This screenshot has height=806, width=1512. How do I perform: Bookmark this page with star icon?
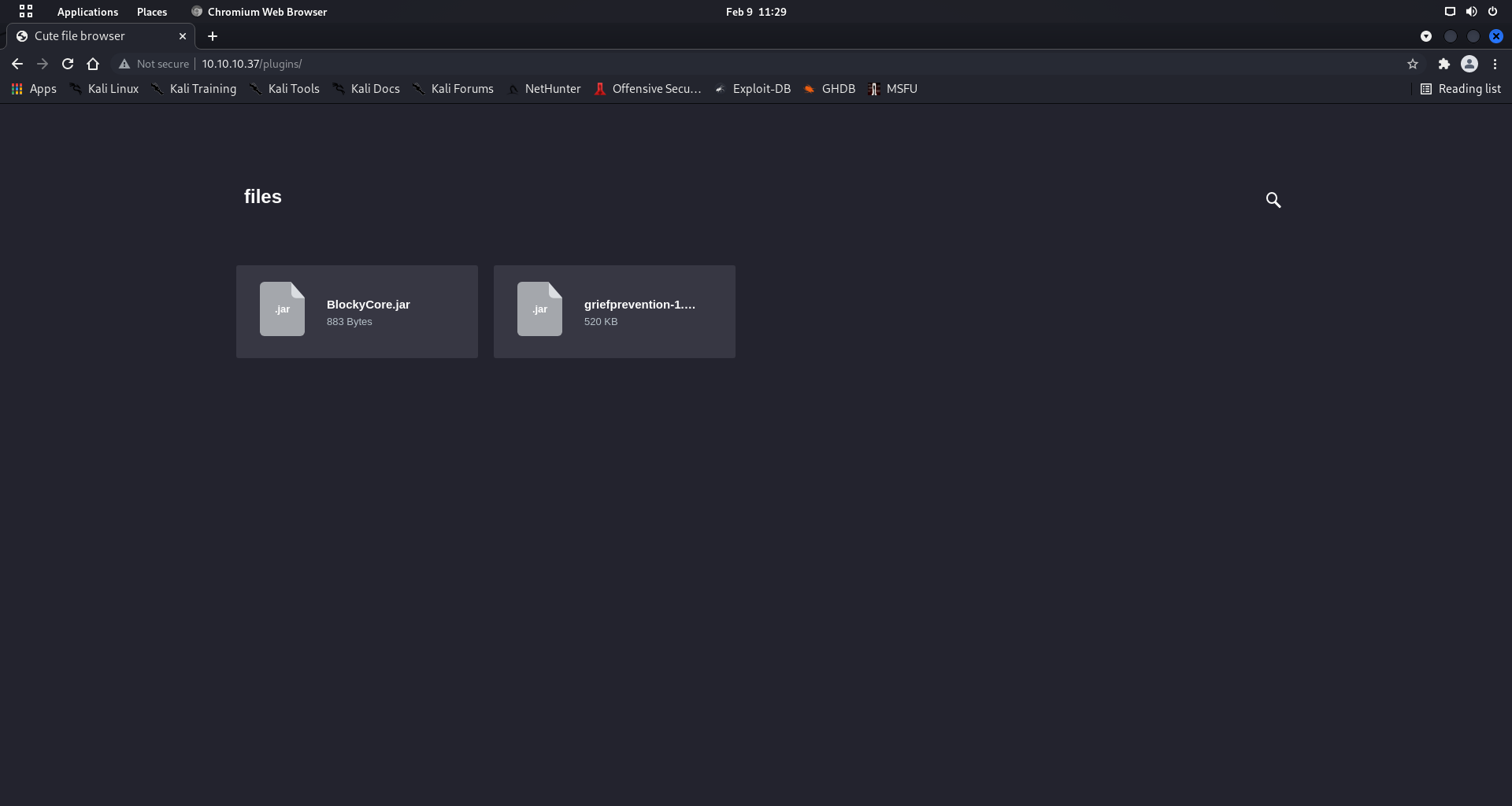coord(1413,64)
